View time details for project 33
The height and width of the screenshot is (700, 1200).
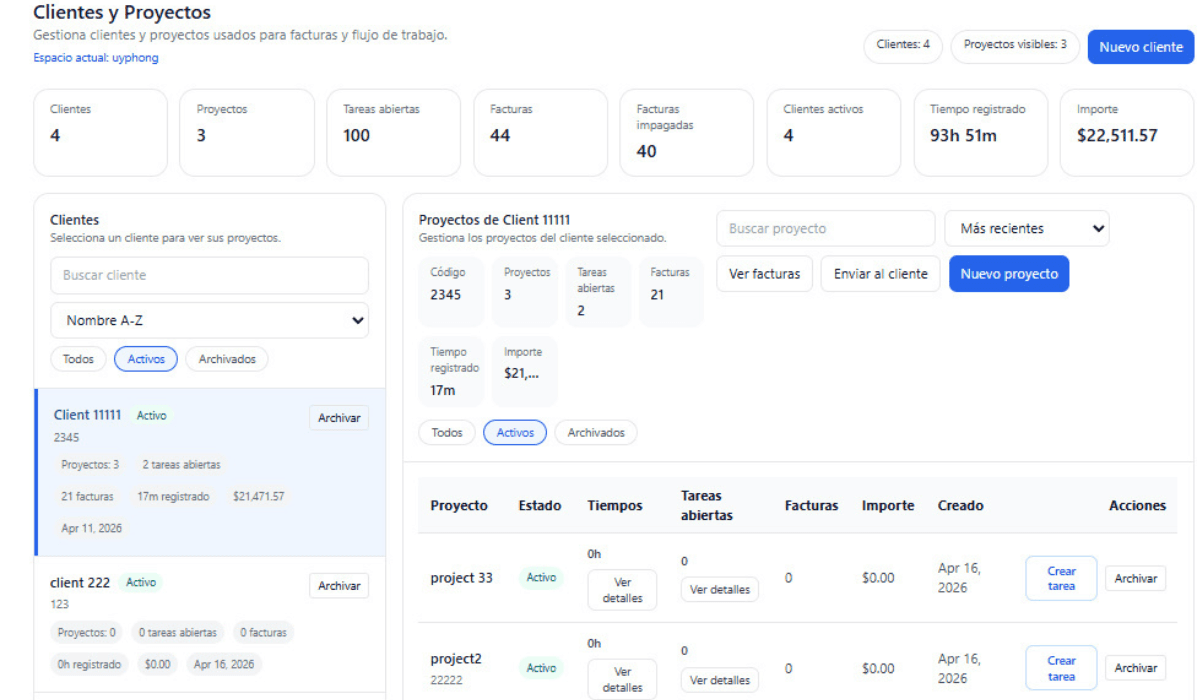click(622, 590)
